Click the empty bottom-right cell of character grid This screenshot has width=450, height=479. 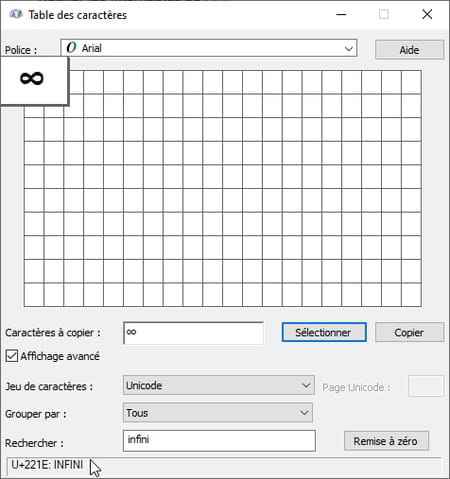pyautogui.click(x=412, y=295)
